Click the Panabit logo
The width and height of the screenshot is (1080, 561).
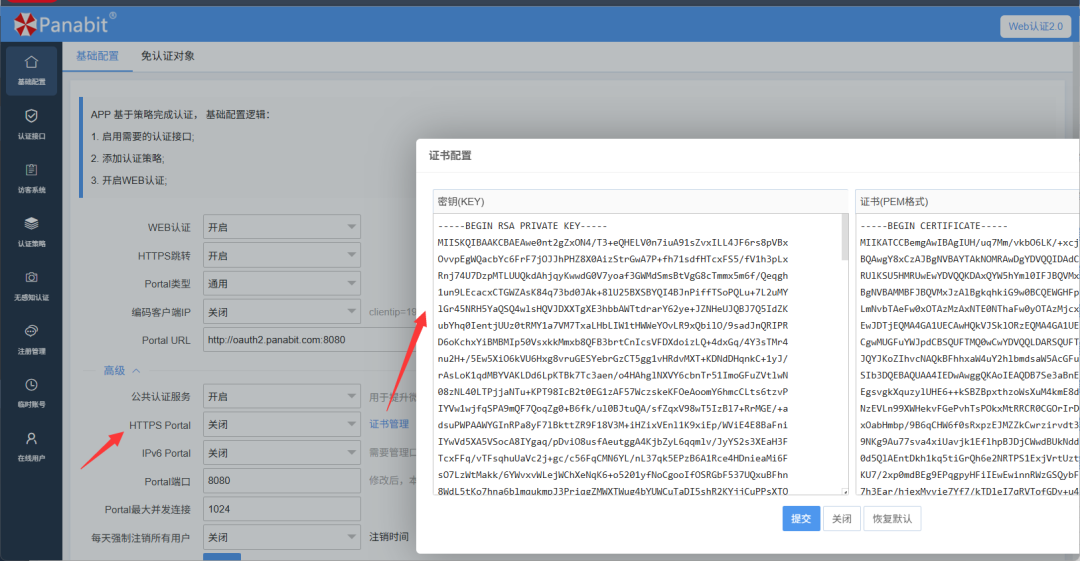tap(65, 24)
